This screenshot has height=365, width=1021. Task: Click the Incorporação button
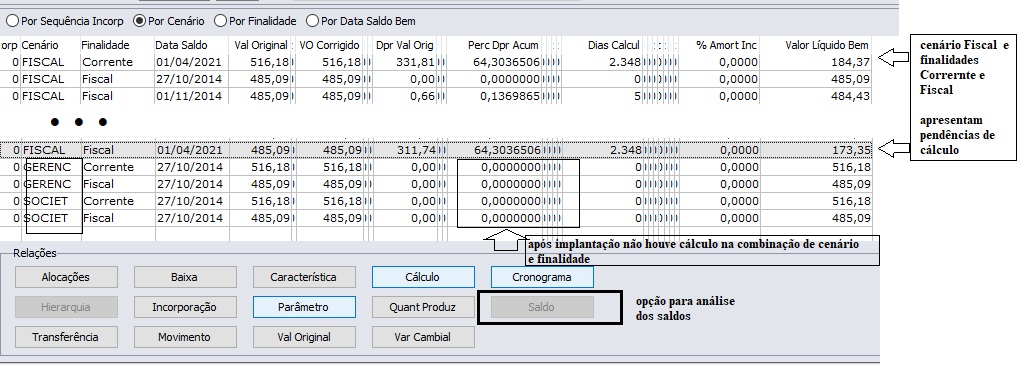tap(184, 307)
